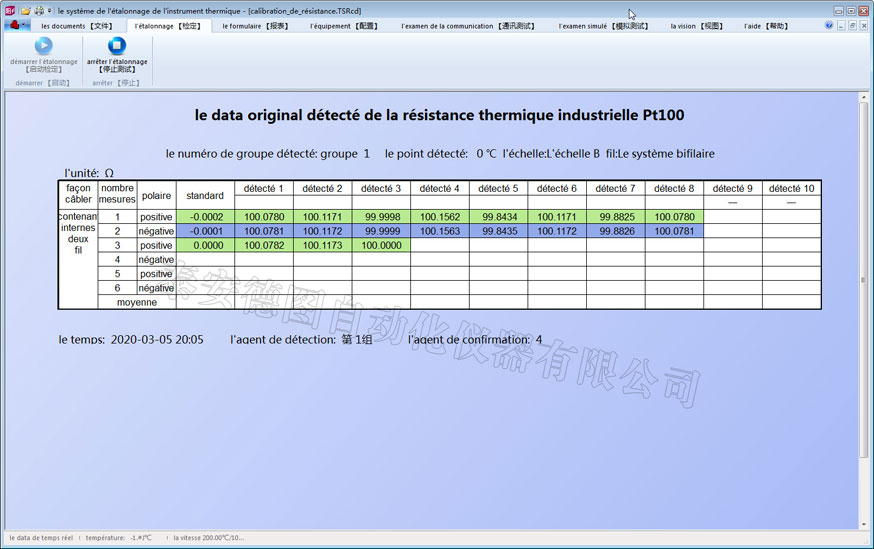Click the standard cell showing -0.0002

[205, 217]
